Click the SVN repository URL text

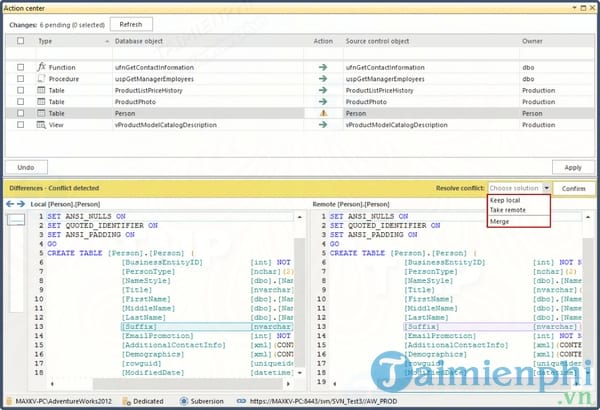[323, 401]
